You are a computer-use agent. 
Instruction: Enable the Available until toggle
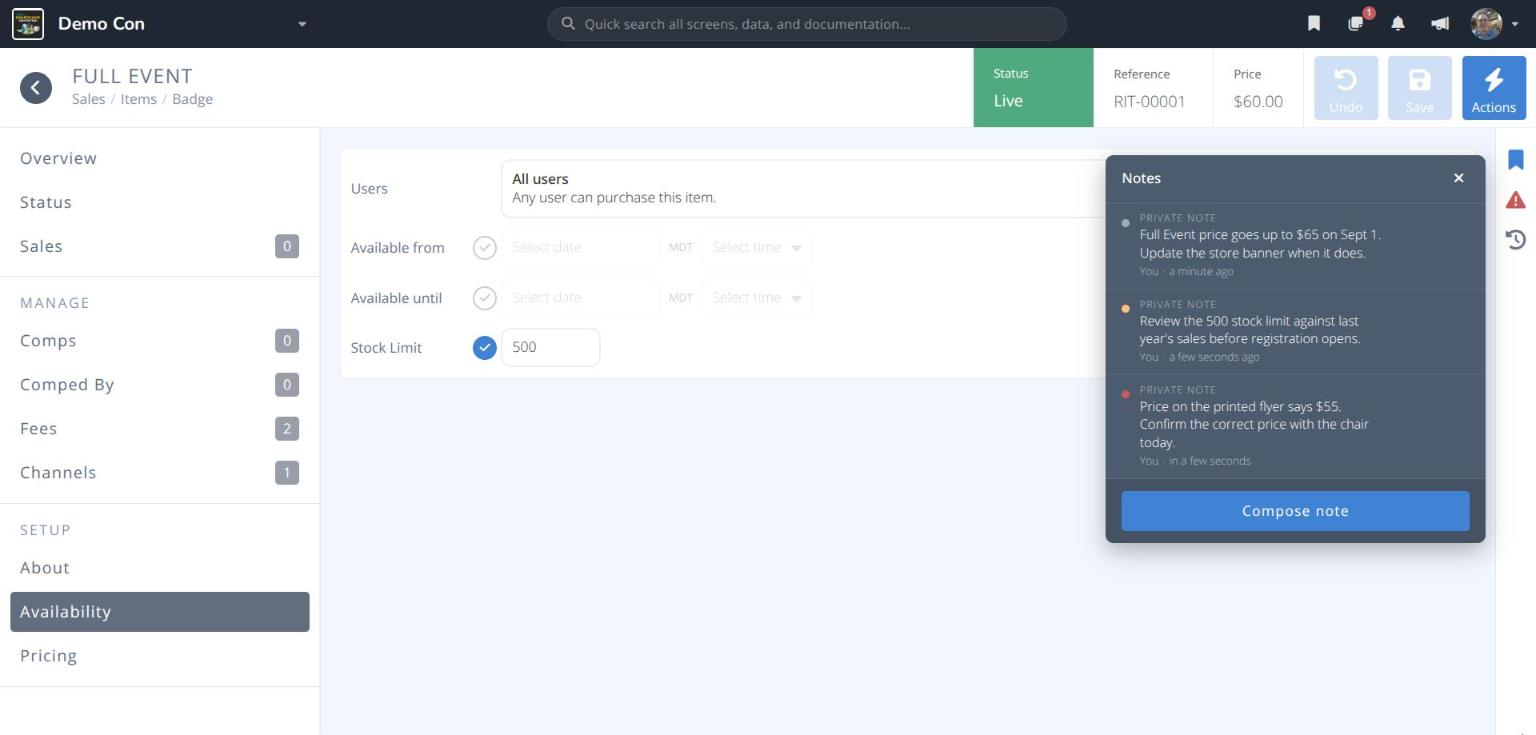click(x=484, y=298)
